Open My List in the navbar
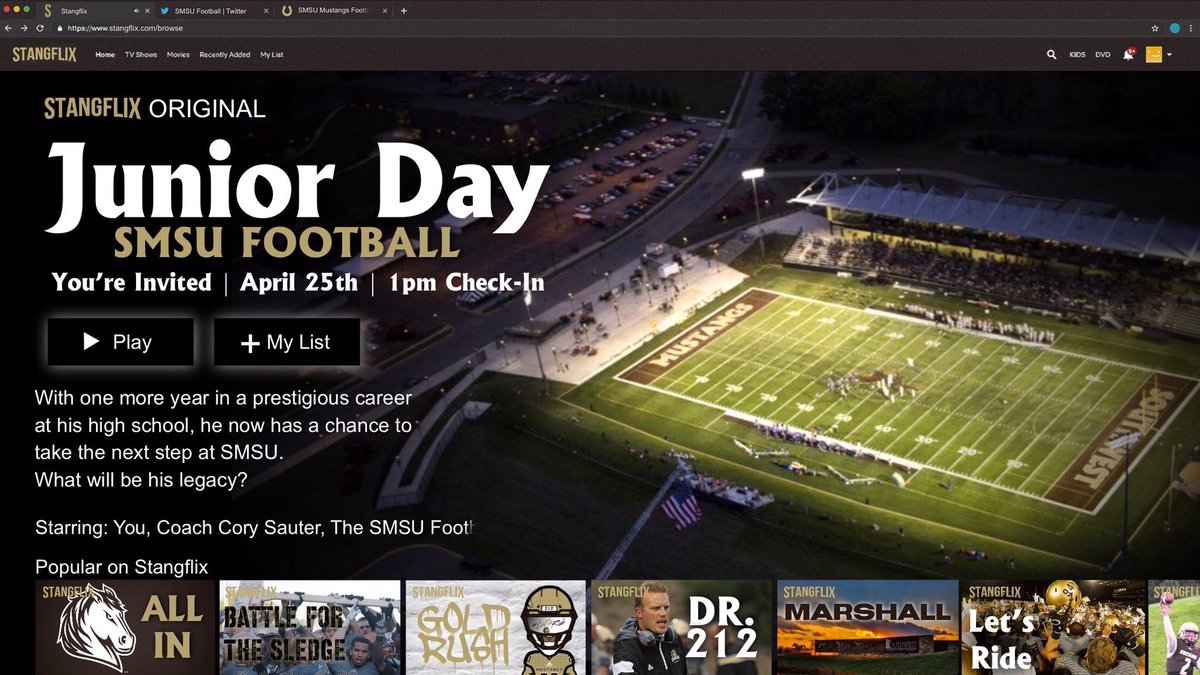The width and height of the screenshot is (1200, 675). pyautogui.click(x=272, y=55)
